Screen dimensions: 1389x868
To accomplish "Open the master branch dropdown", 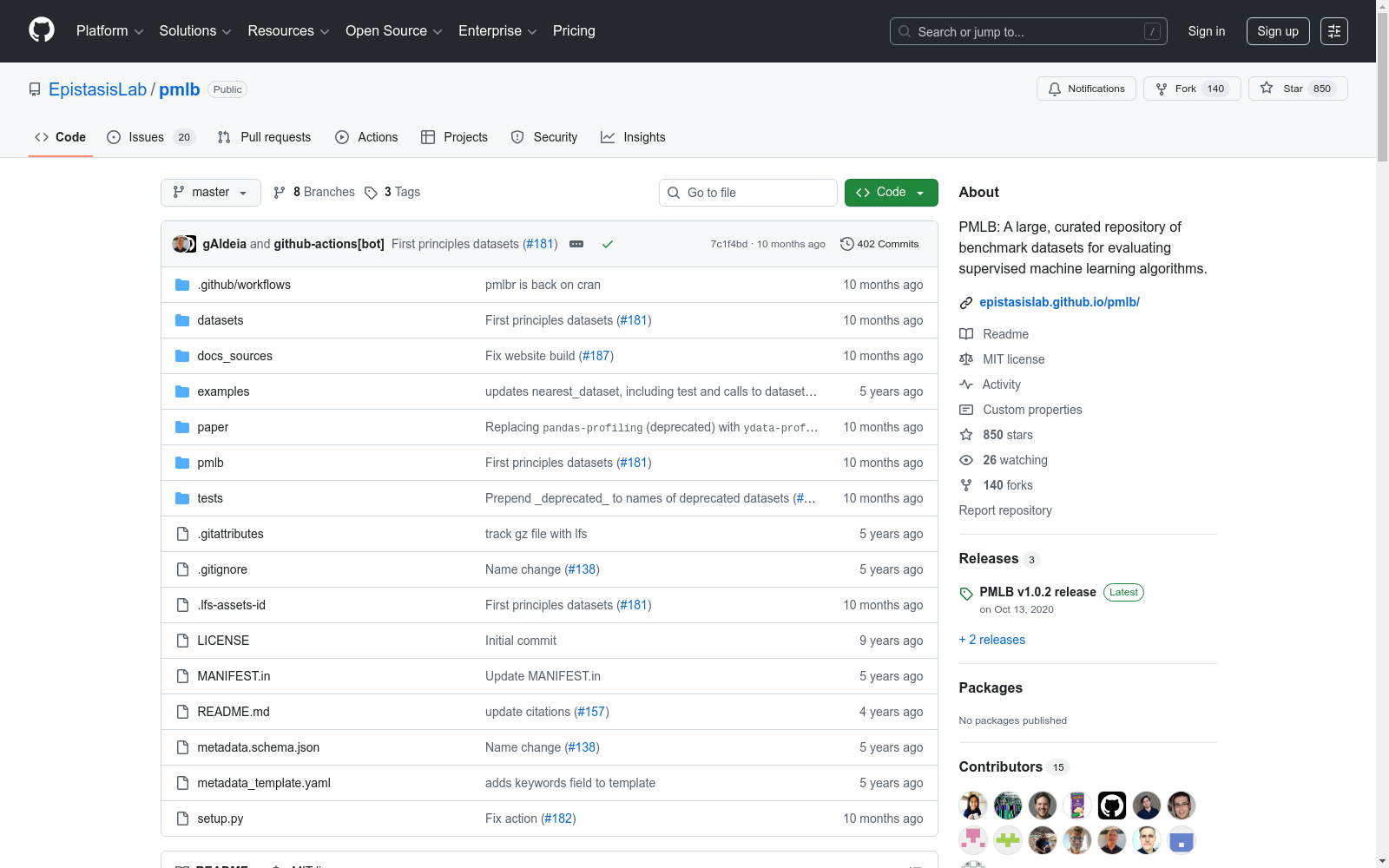I will [211, 193].
